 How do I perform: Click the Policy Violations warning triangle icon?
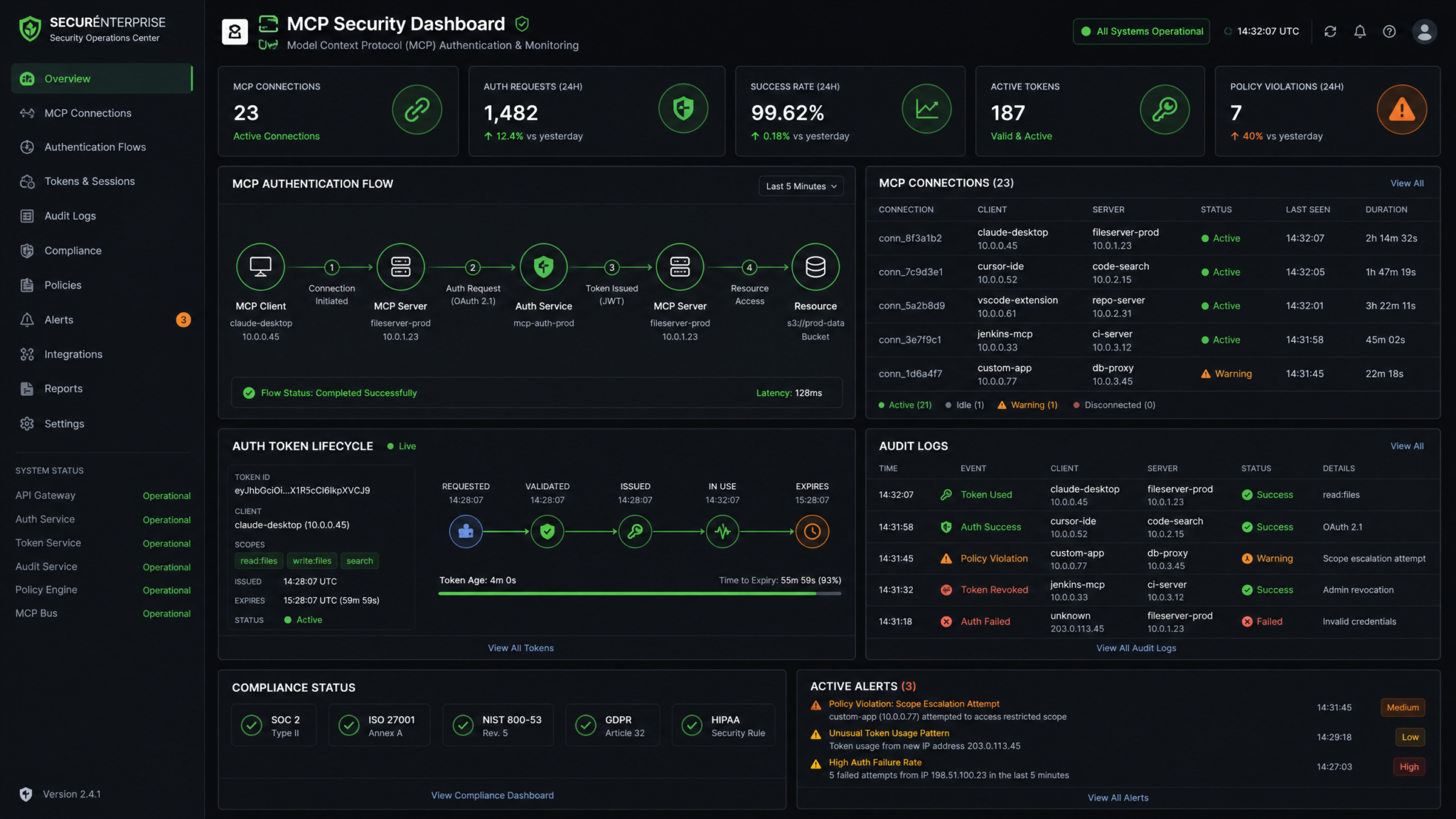coord(1401,109)
